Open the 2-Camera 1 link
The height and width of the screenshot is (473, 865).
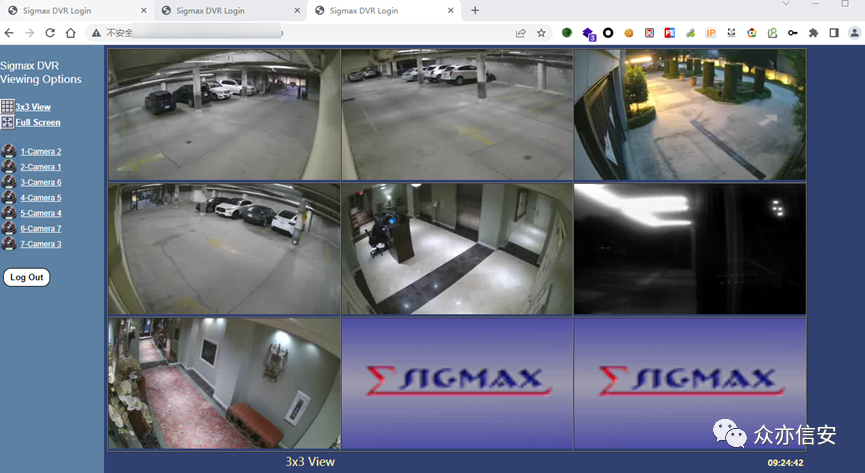pyautogui.click(x=40, y=167)
